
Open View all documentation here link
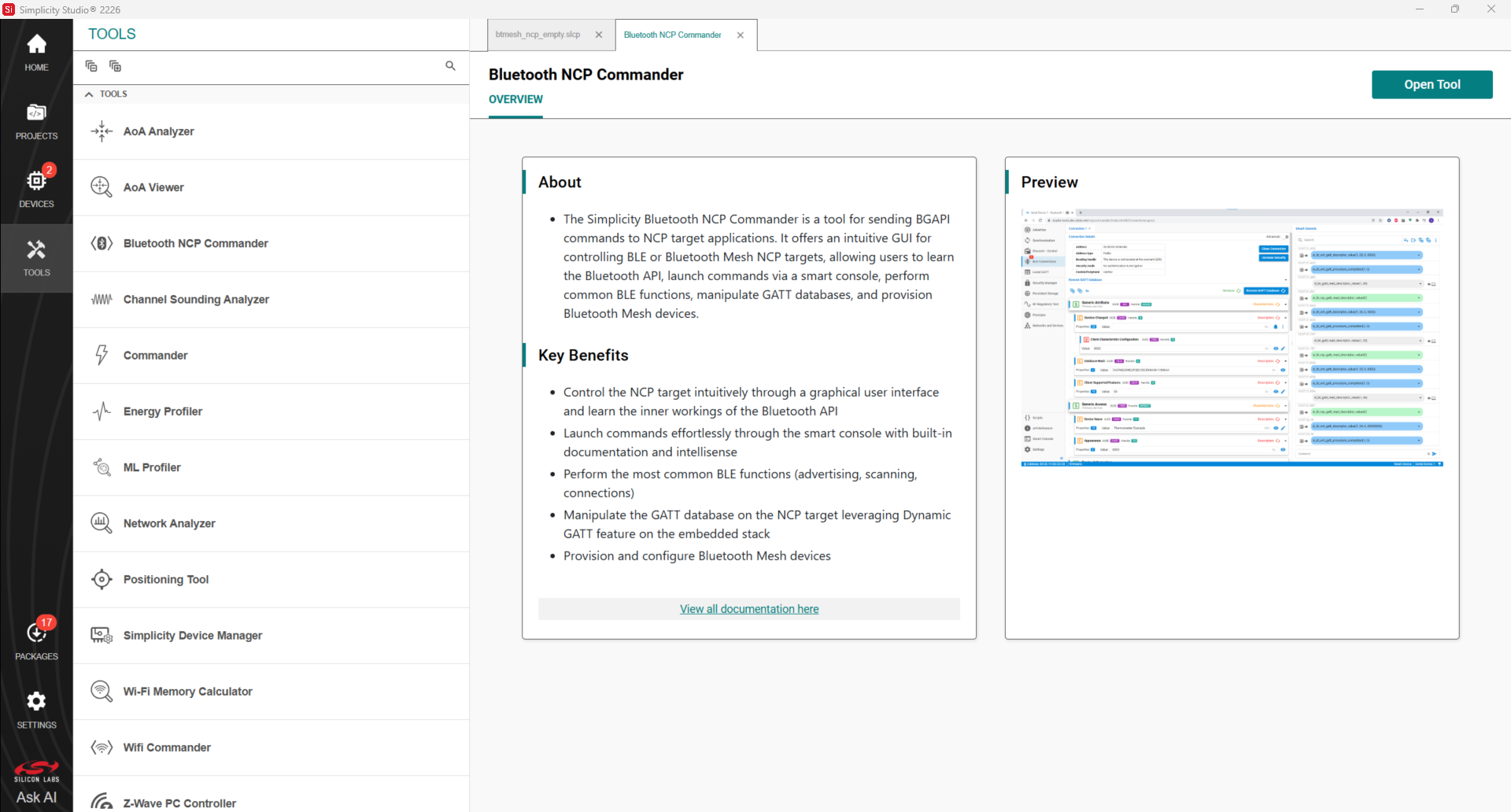point(749,609)
